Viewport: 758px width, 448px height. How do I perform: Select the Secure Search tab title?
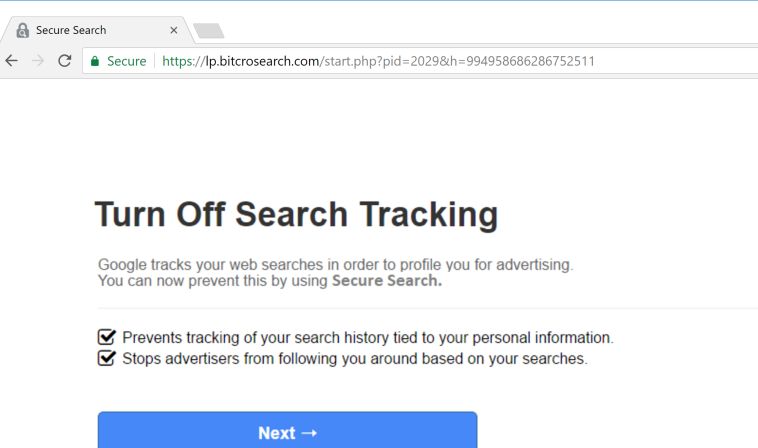pos(71,30)
